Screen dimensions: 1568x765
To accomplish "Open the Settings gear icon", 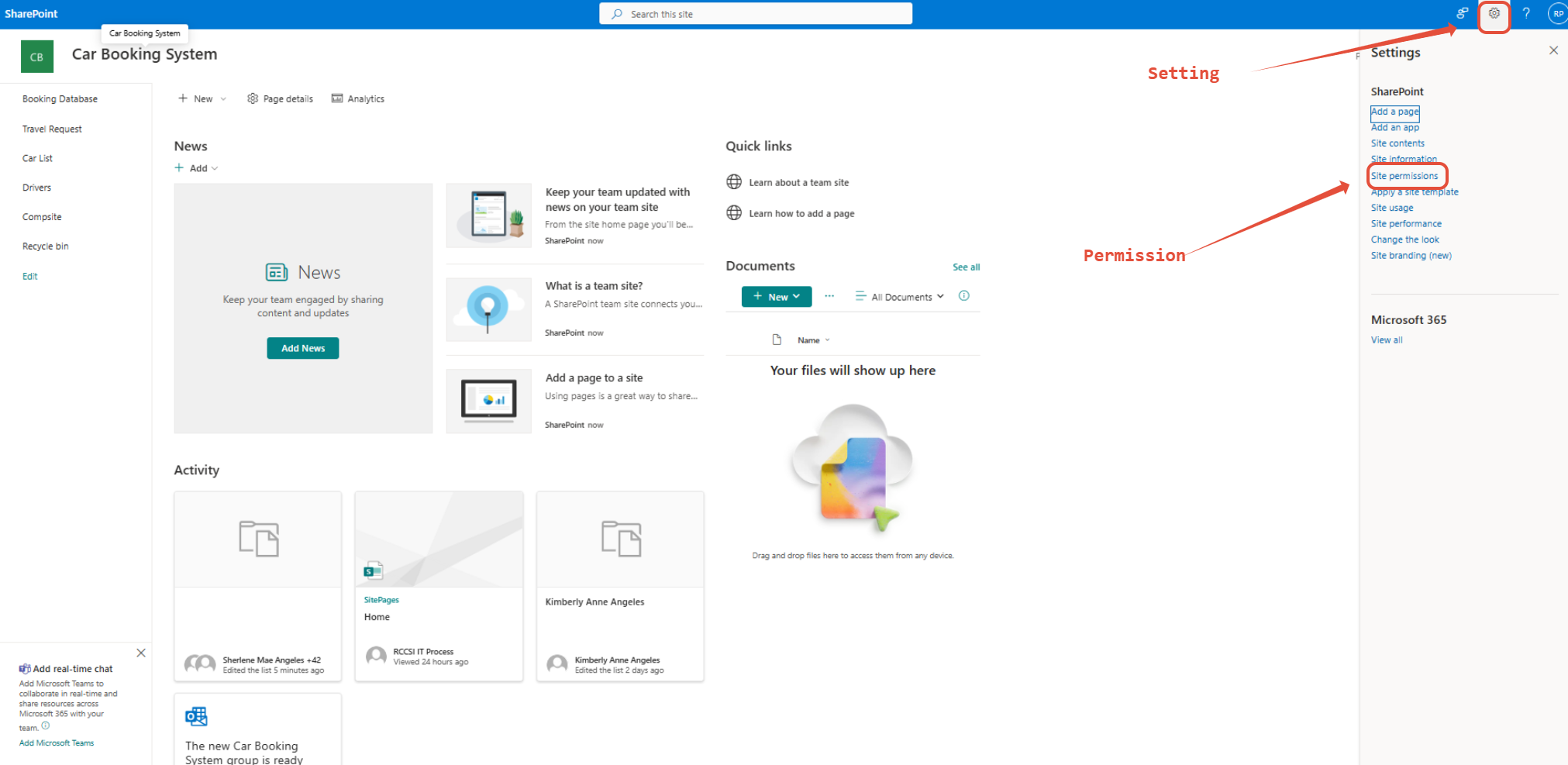I will [1494, 13].
